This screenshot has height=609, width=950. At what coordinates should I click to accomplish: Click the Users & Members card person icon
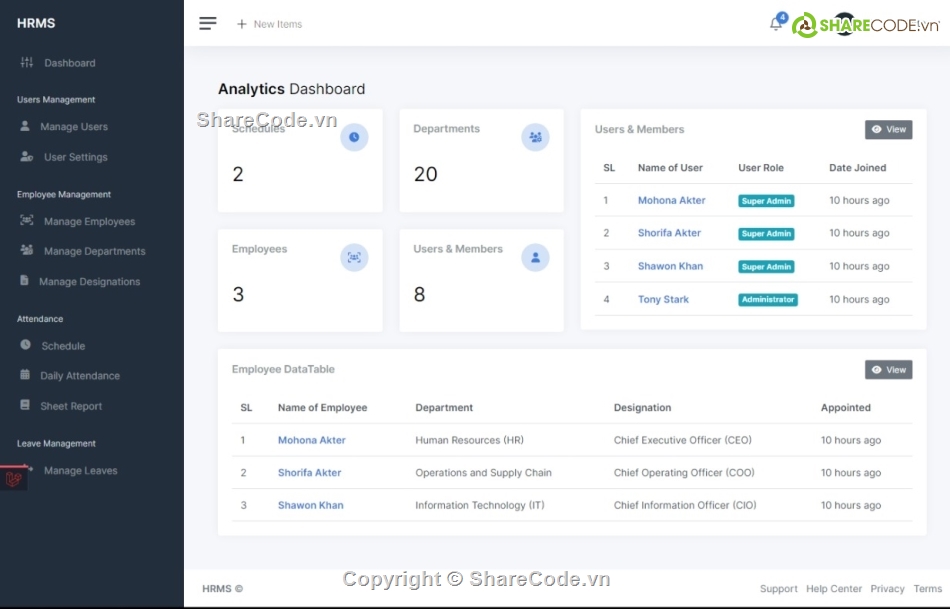point(535,257)
